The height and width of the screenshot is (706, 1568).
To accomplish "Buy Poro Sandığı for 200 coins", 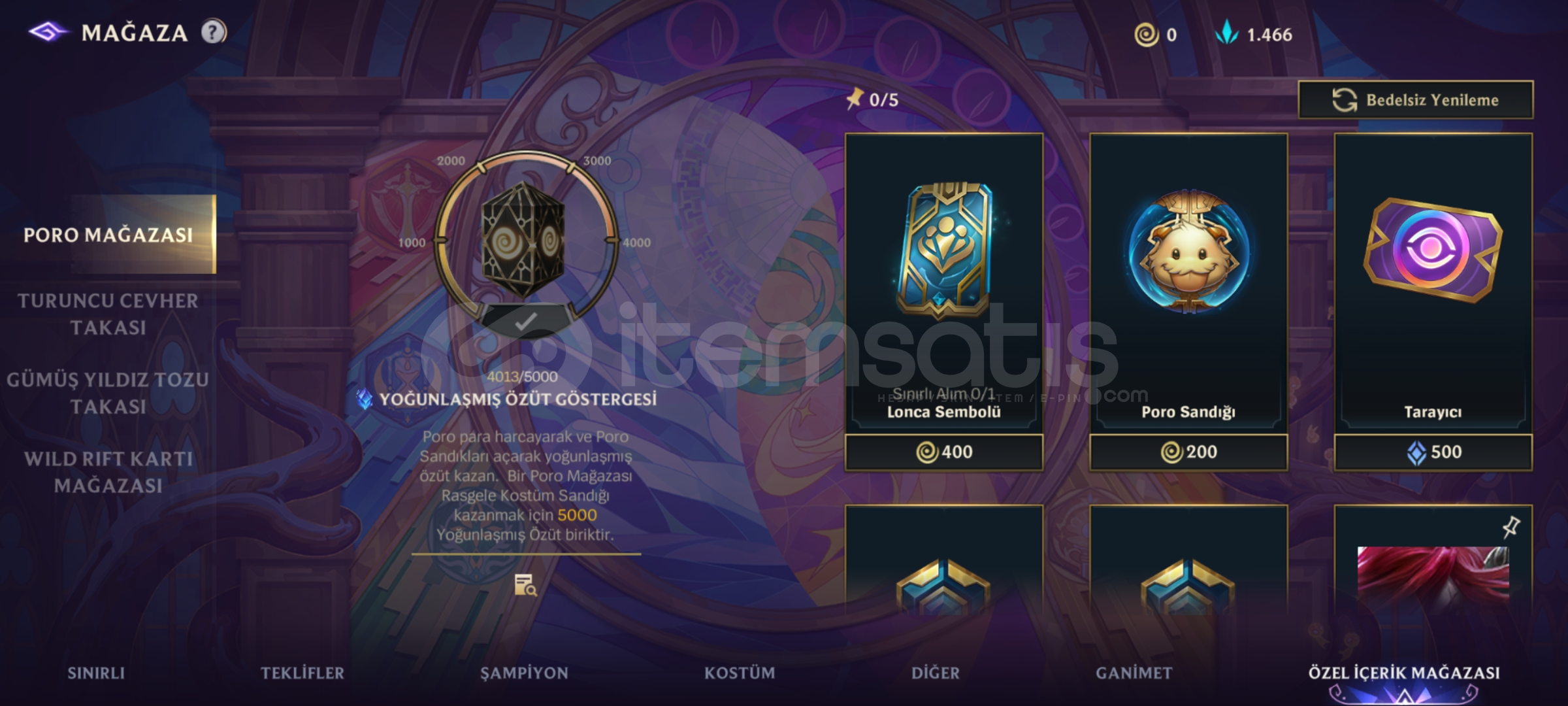I will click(1188, 452).
